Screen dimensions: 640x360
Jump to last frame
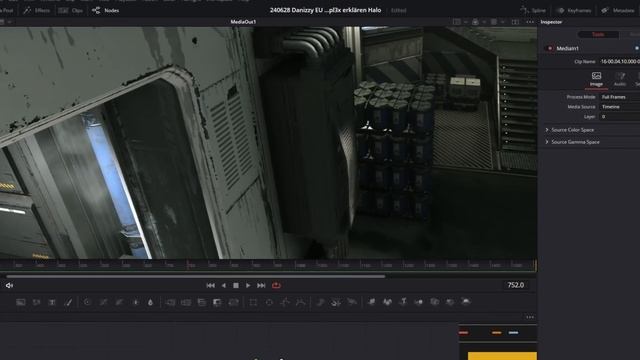click(x=261, y=285)
